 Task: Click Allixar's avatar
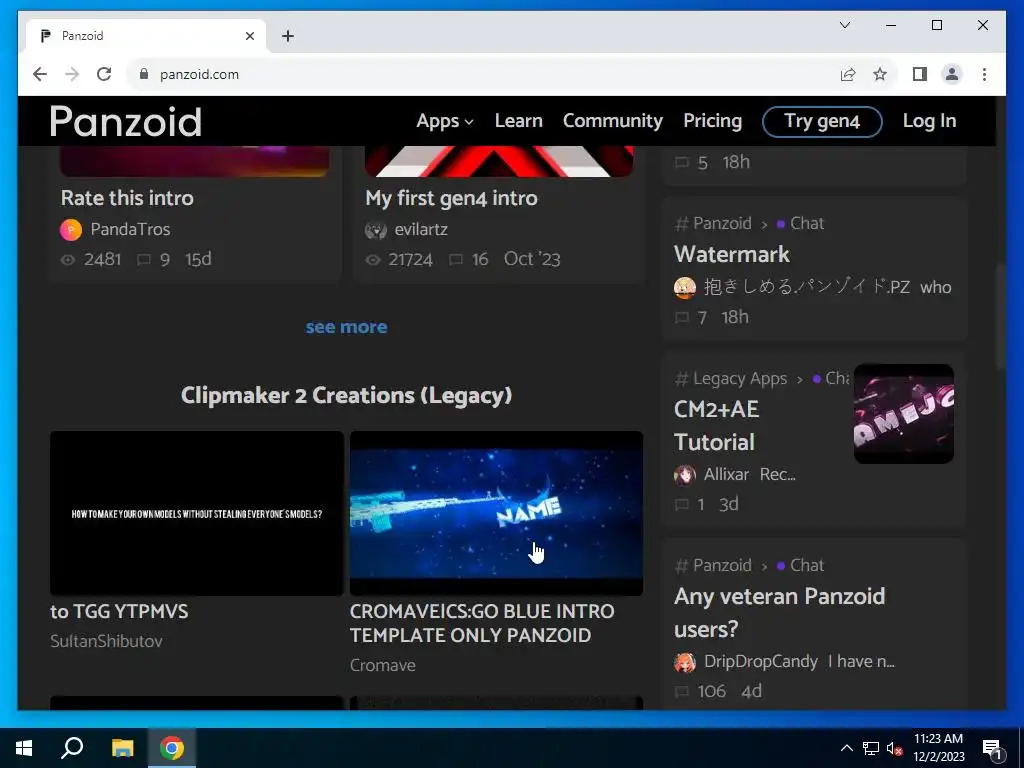(684, 475)
